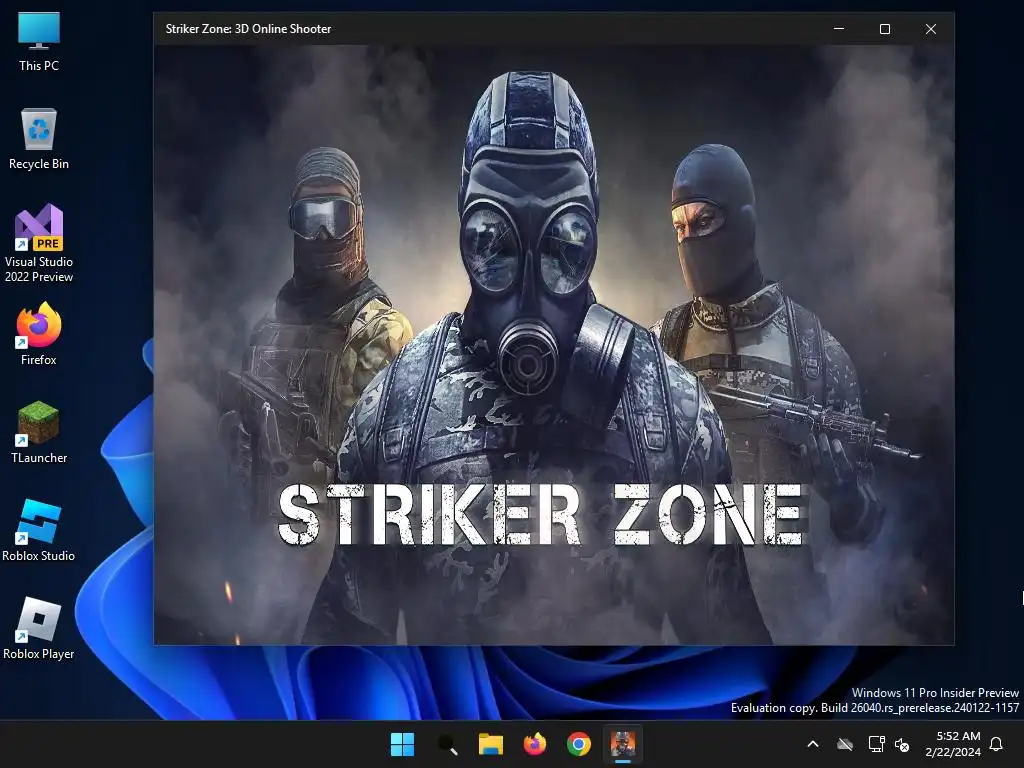Image resolution: width=1024 pixels, height=768 pixels.
Task: Open taskbar Search magnifier
Action: pyautogui.click(x=447, y=744)
